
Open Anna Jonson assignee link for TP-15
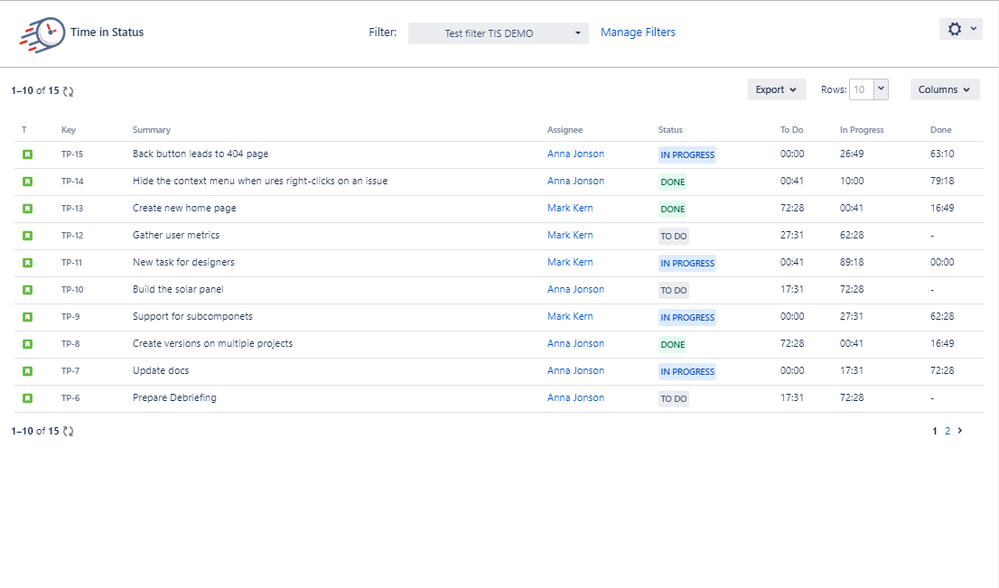[x=575, y=154]
